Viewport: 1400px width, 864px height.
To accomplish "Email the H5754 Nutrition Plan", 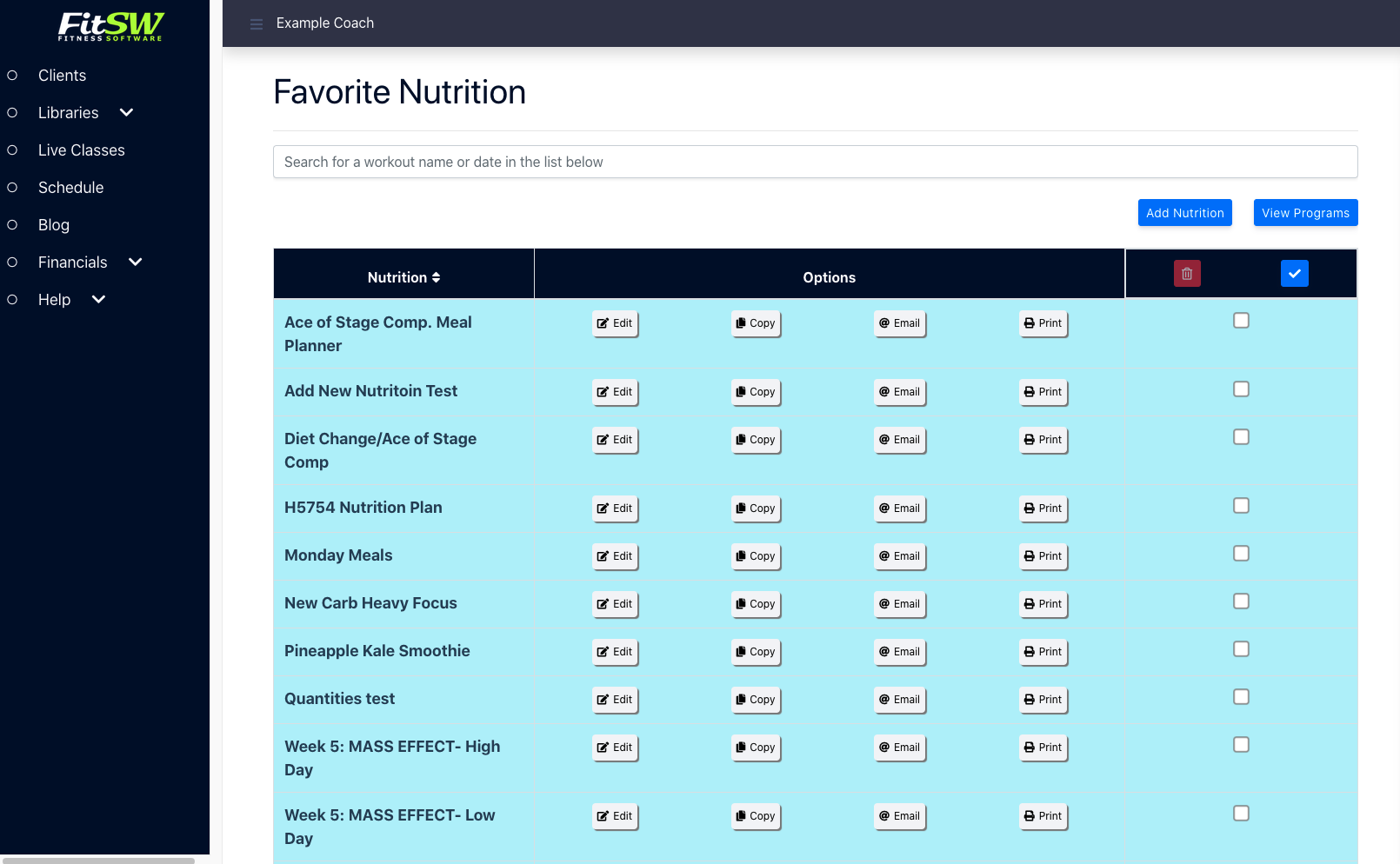I will point(899,508).
